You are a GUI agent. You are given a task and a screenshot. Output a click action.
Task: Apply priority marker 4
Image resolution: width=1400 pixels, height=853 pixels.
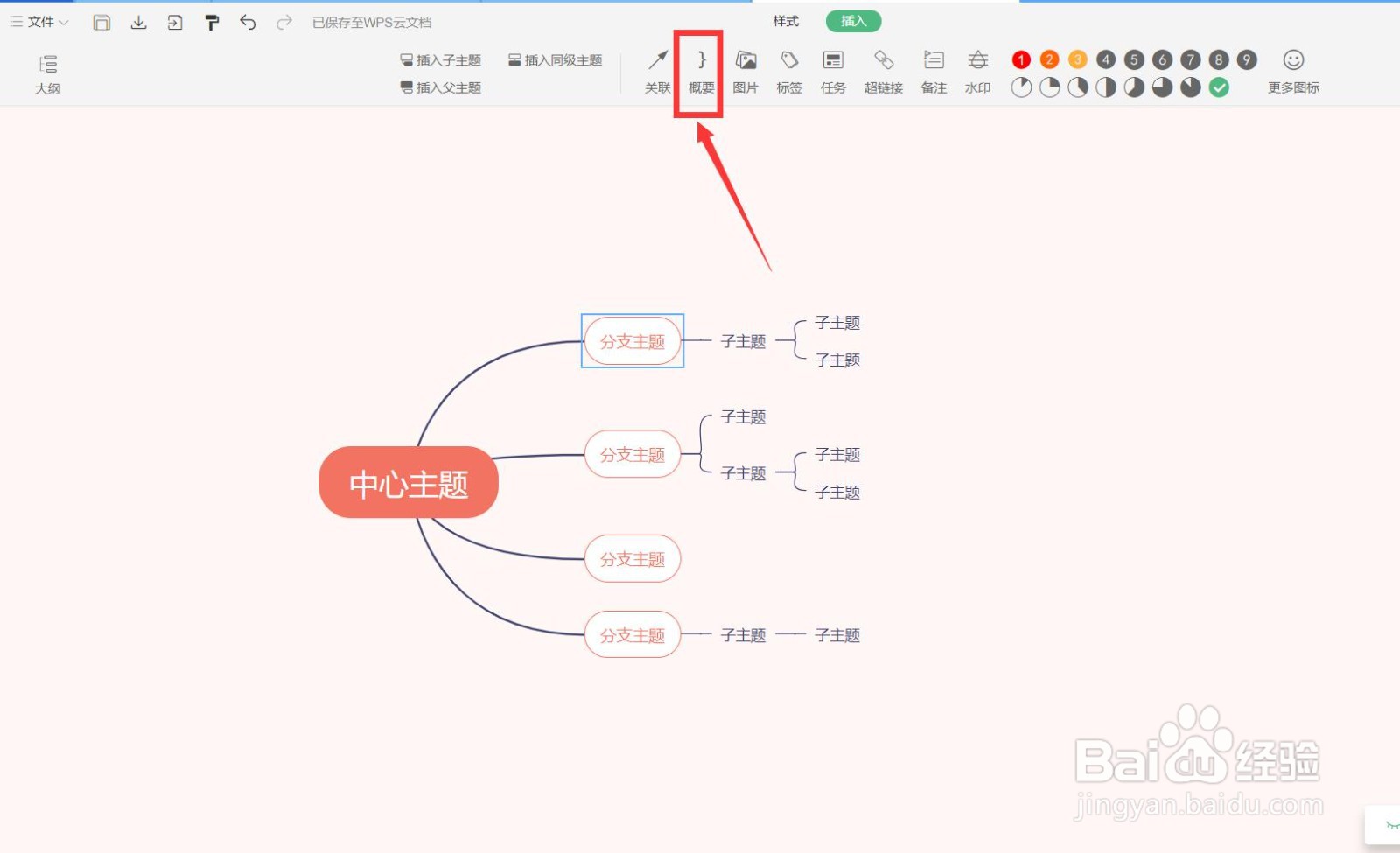1106,59
